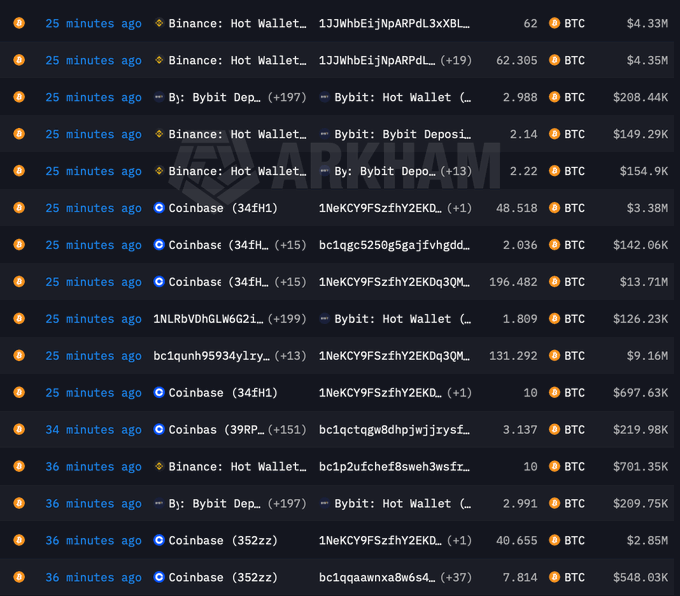Click the Coinbase logo in the $697.63K row

click(x=159, y=392)
